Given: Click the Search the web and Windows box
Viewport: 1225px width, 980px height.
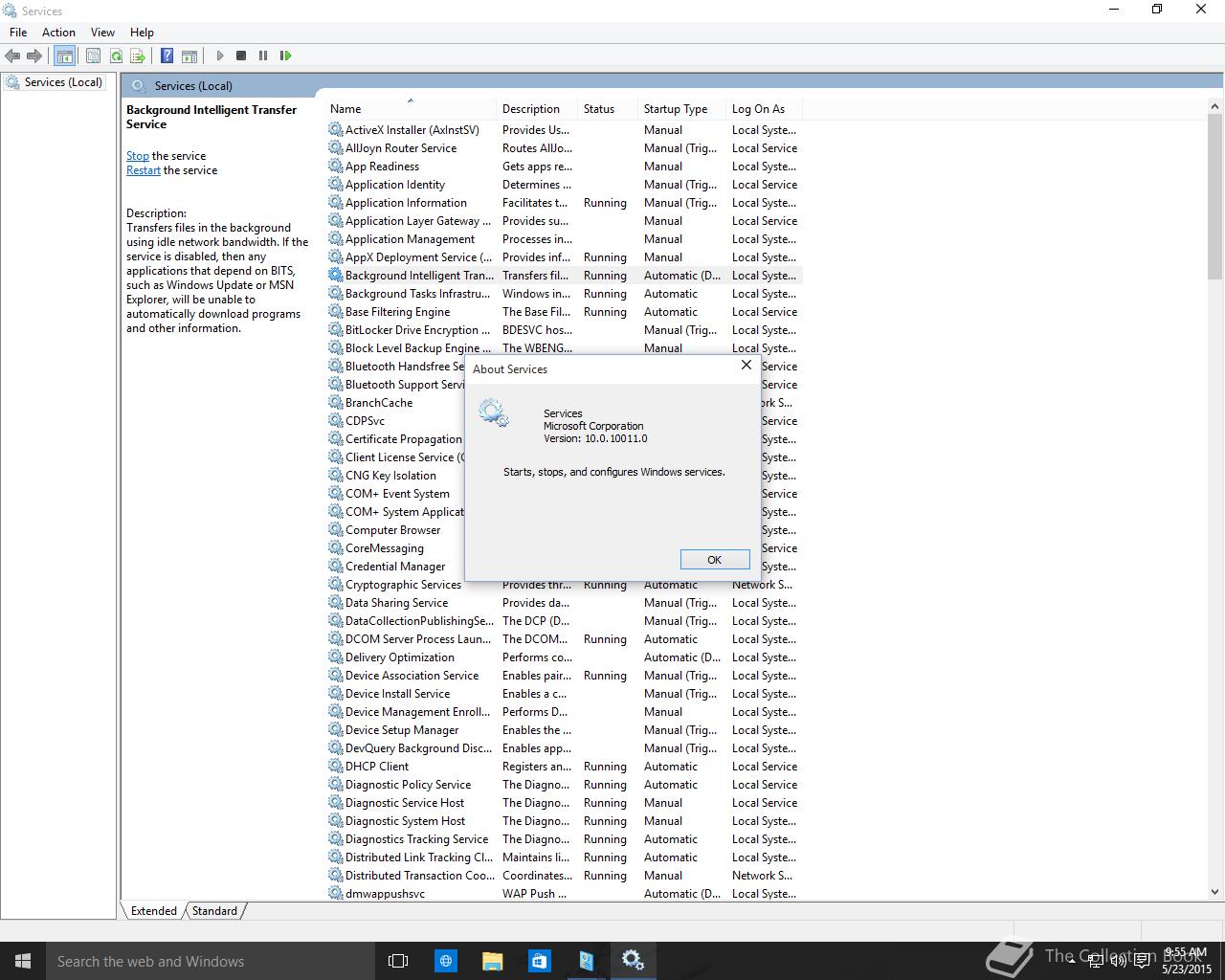Looking at the screenshot, I should [x=210, y=961].
